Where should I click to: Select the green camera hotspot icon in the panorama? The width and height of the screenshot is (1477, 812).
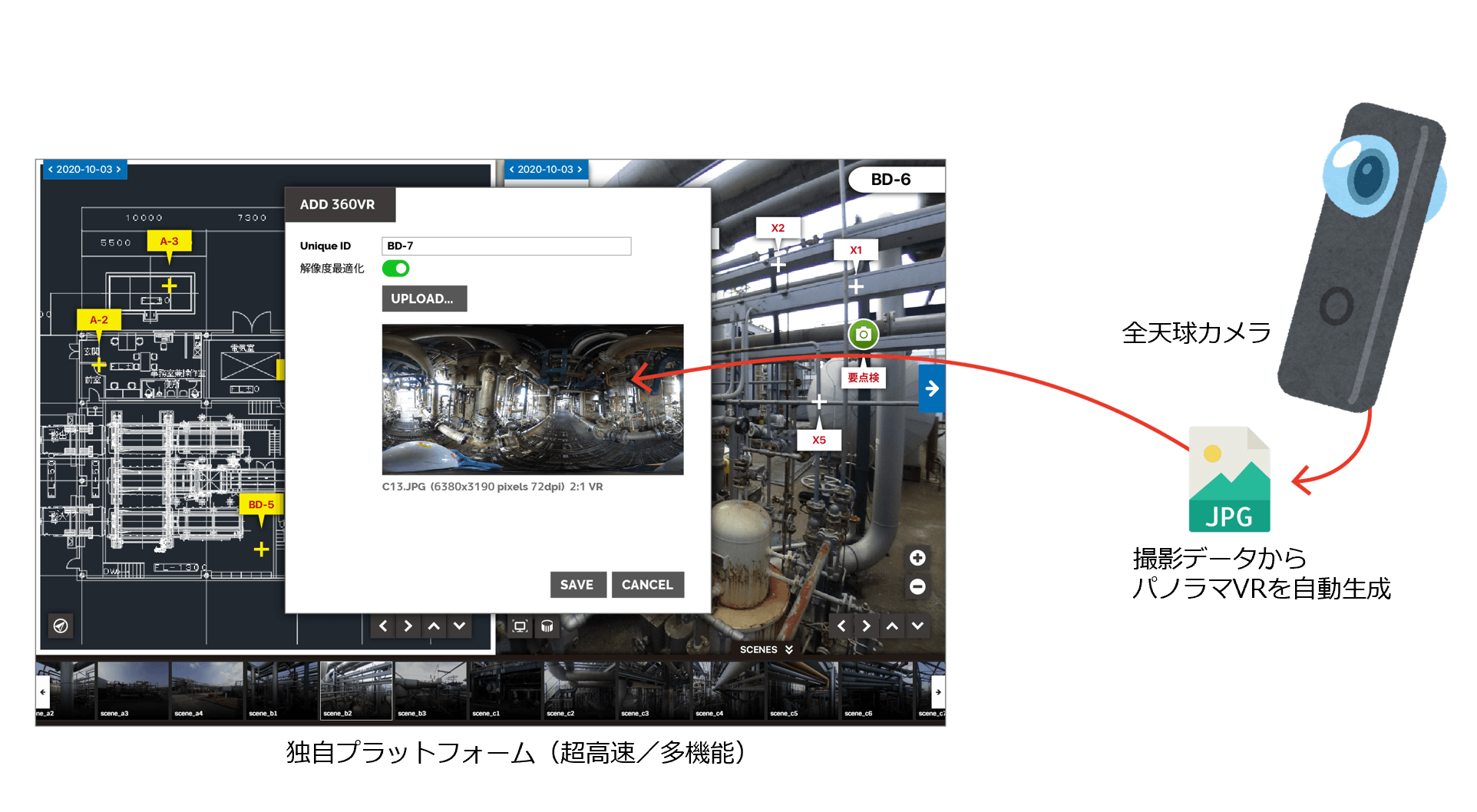pyautogui.click(x=863, y=333)
